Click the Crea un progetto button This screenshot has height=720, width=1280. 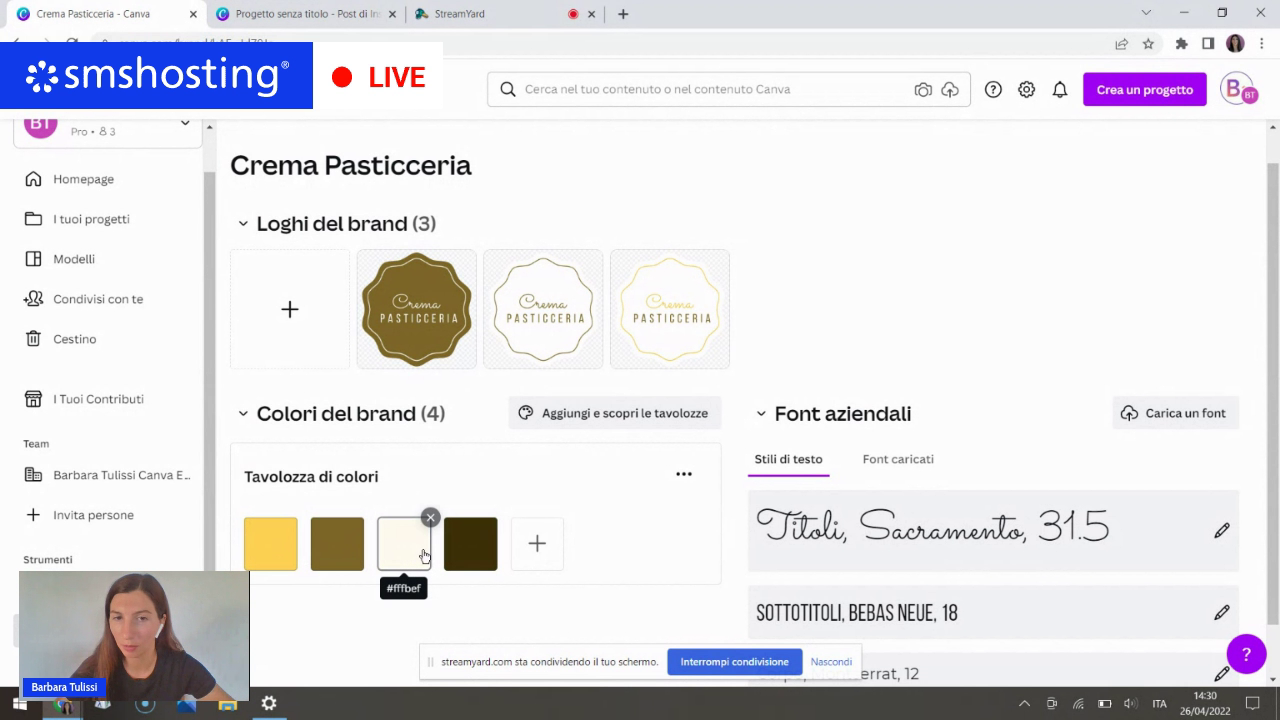1144,89
